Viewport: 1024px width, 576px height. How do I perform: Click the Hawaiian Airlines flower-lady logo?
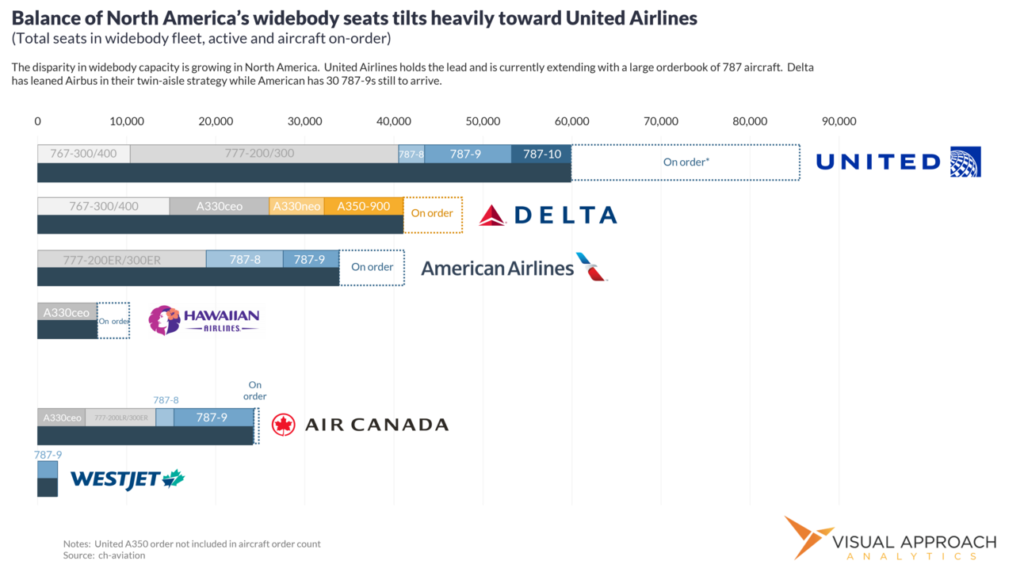(x=163, y=320)
